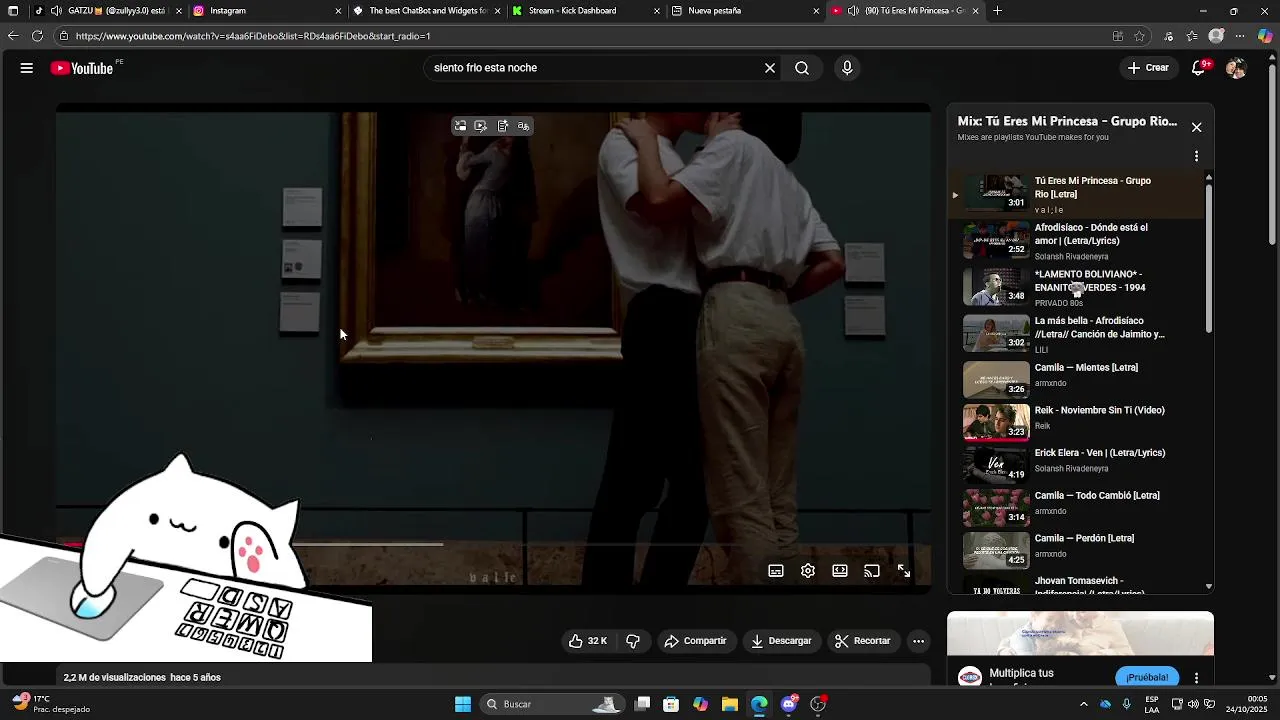Viewport: 1280px width, 720px height.
Task: Open the YouTube account avatar menu
Action: (x=1236, y=68)
